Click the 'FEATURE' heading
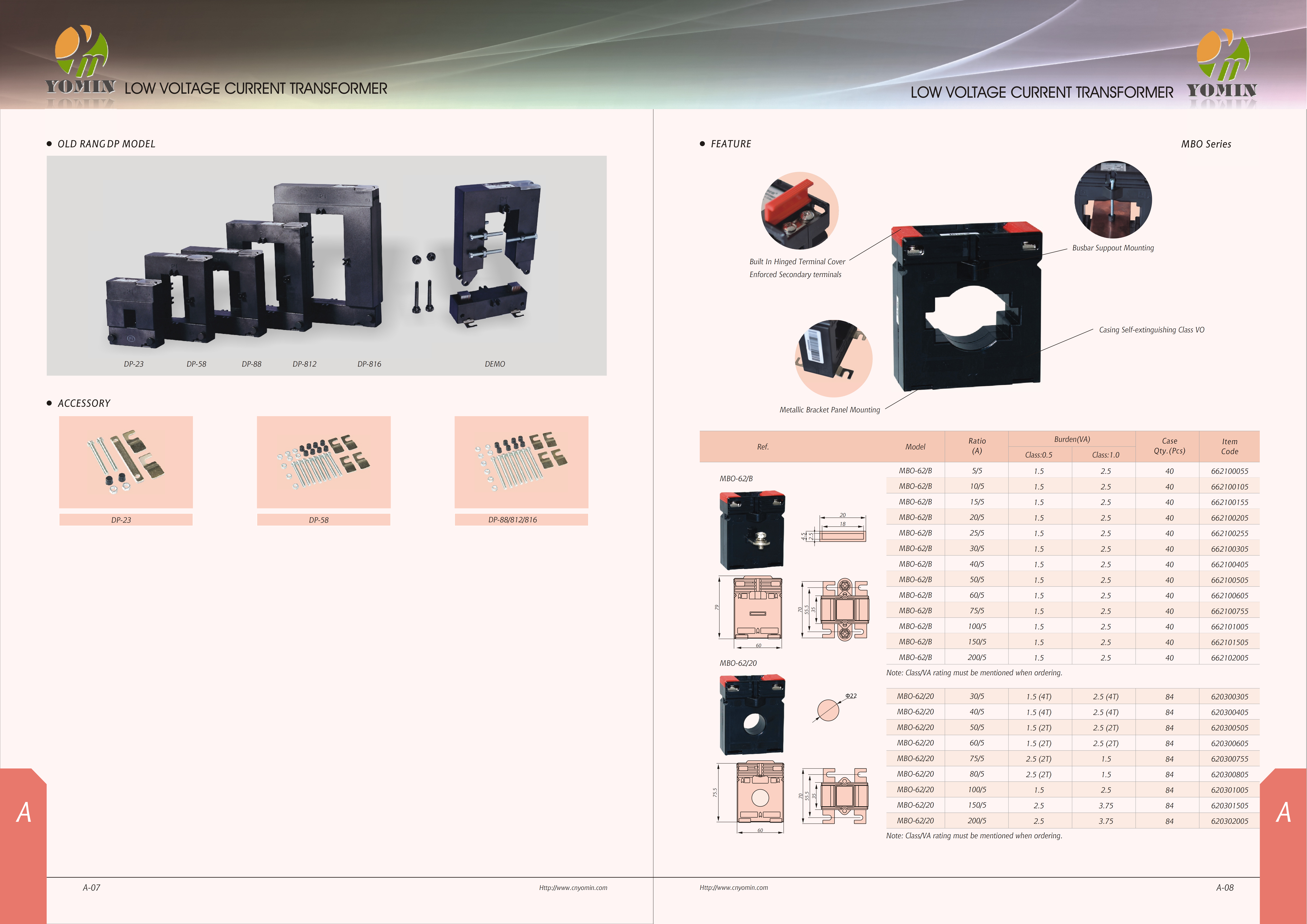Screen dimensions: 1307x924 pyautogui.click(x=731, y=144)
